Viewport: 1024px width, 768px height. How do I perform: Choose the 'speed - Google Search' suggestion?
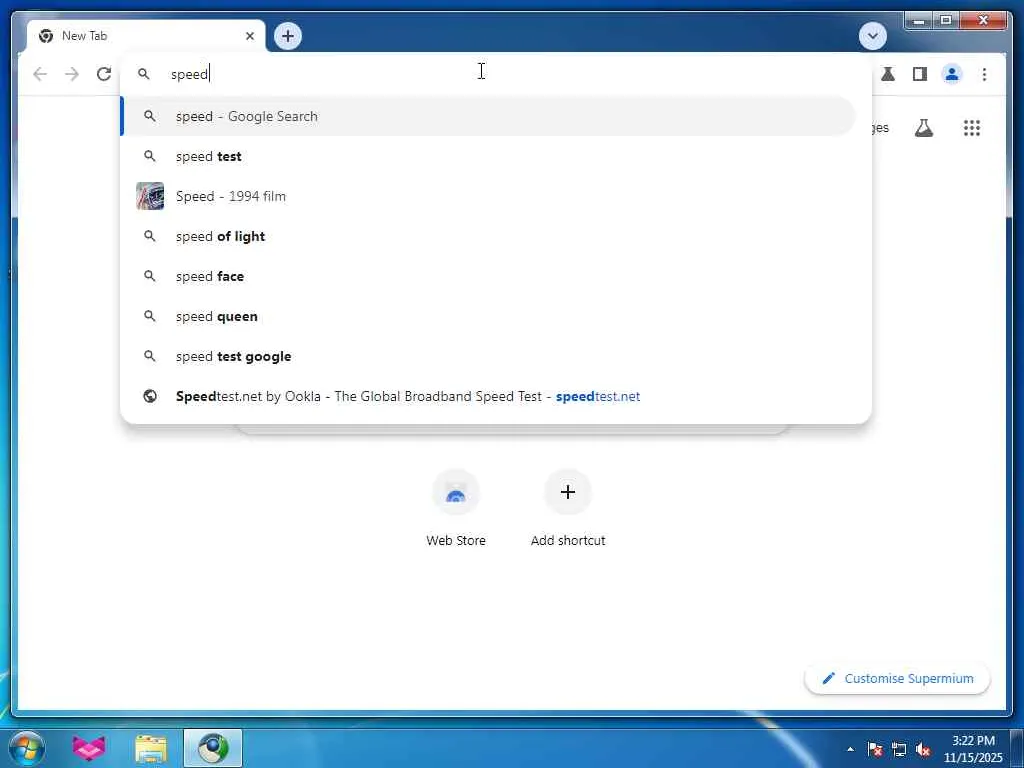tap(488, 116)
